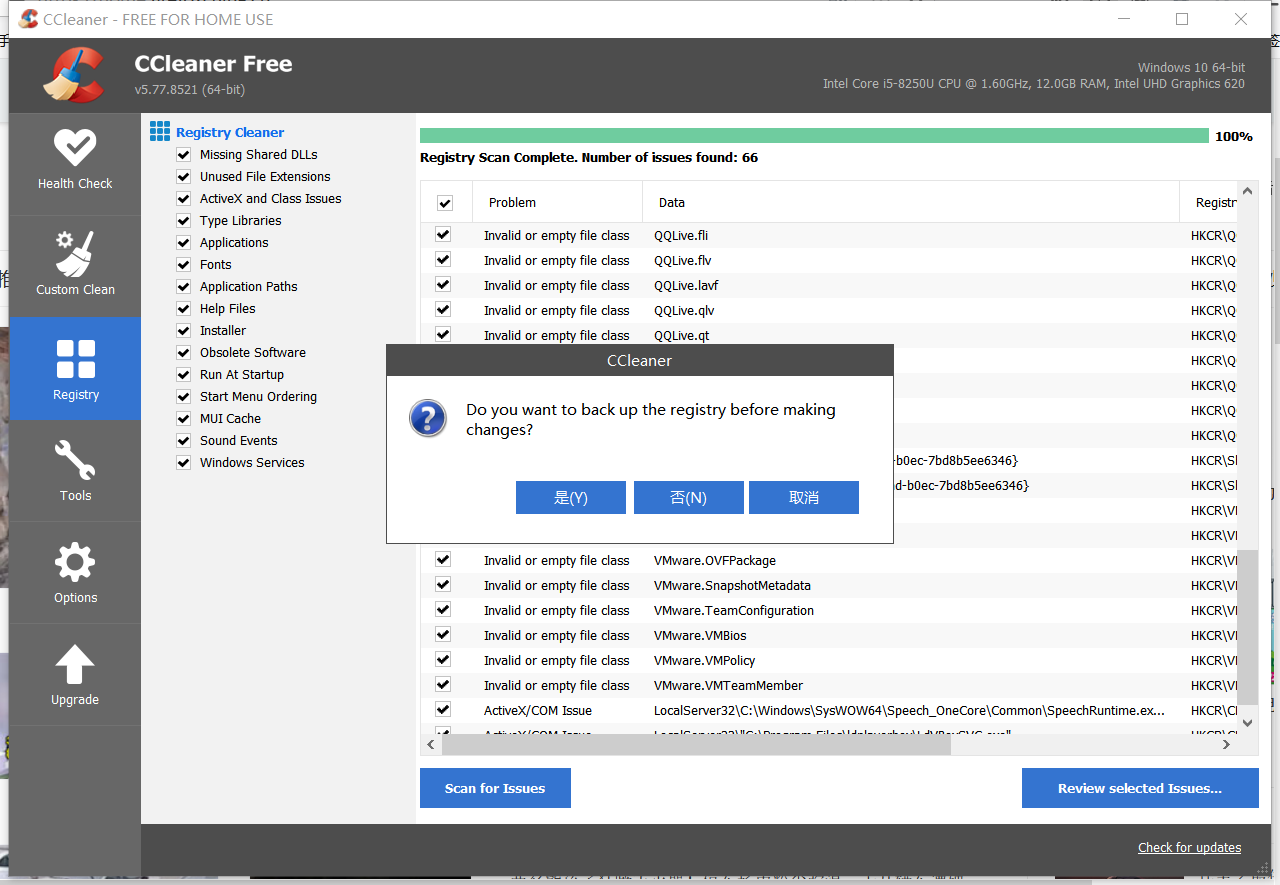Click Review selected Issues button
This screenshot has width=1280, height=885.
pos(1140,788)
